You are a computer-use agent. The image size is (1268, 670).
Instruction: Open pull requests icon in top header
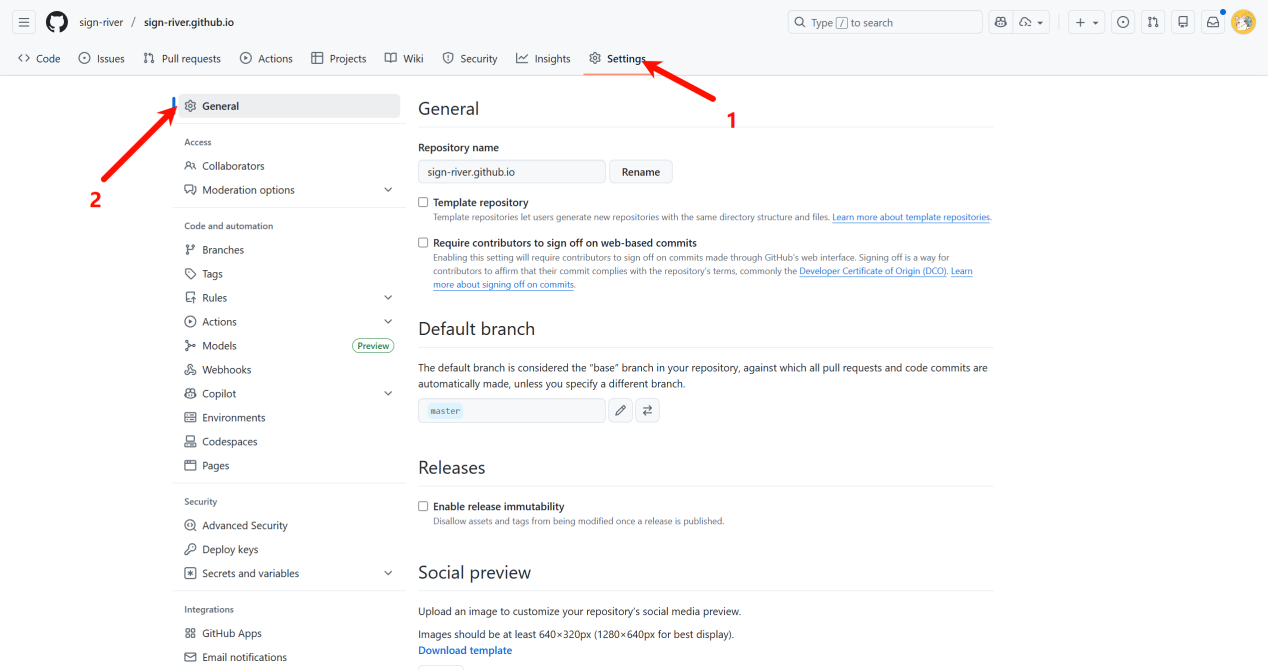tap(1154, 22)
